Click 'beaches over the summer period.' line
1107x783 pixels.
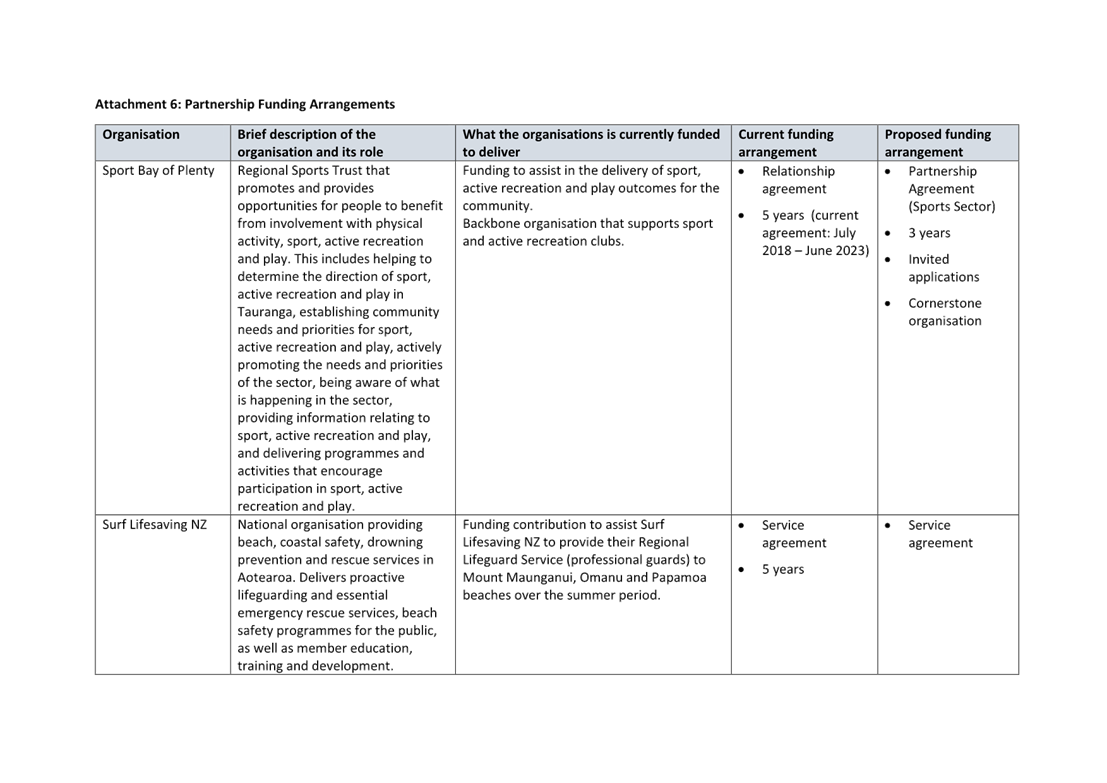pyautogui.click(x=561, y=595)
